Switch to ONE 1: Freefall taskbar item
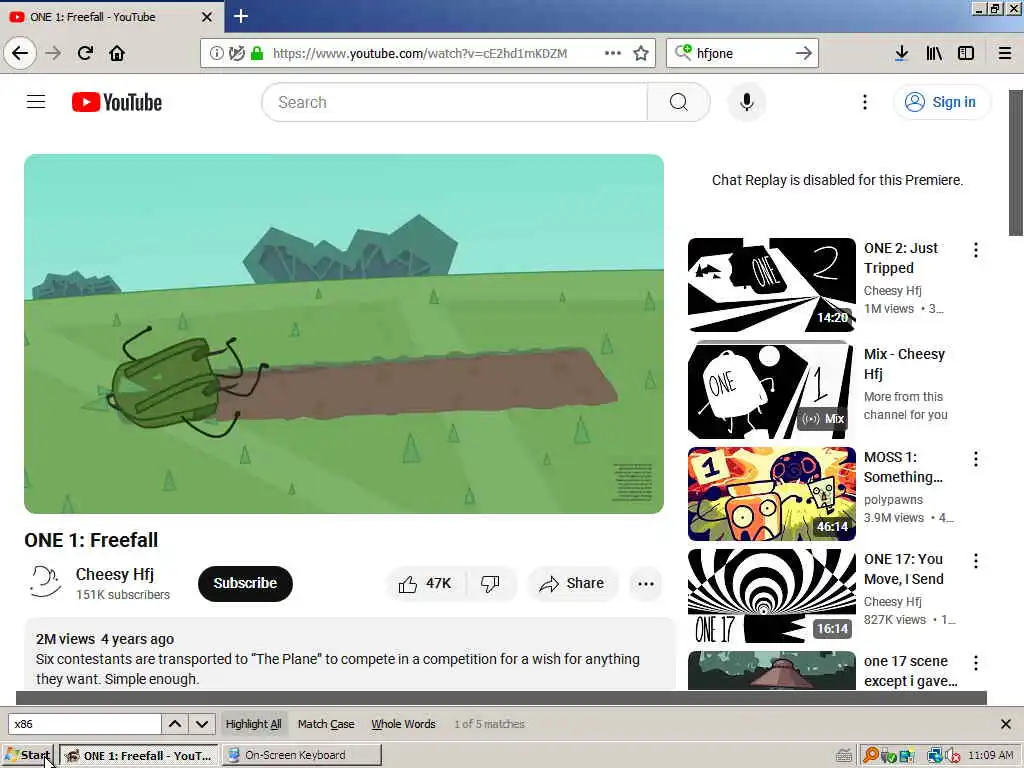Screen dimensions: 1024x768 point(138,755)
